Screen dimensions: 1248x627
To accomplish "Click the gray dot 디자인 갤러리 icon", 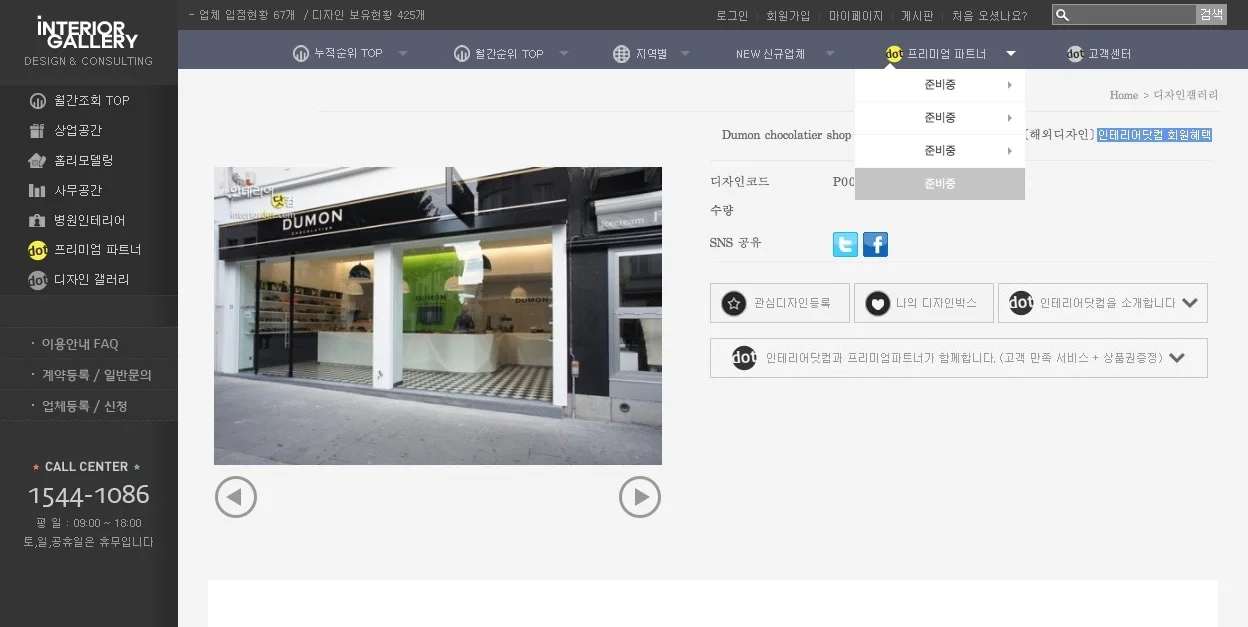I will tap(38, 280).
